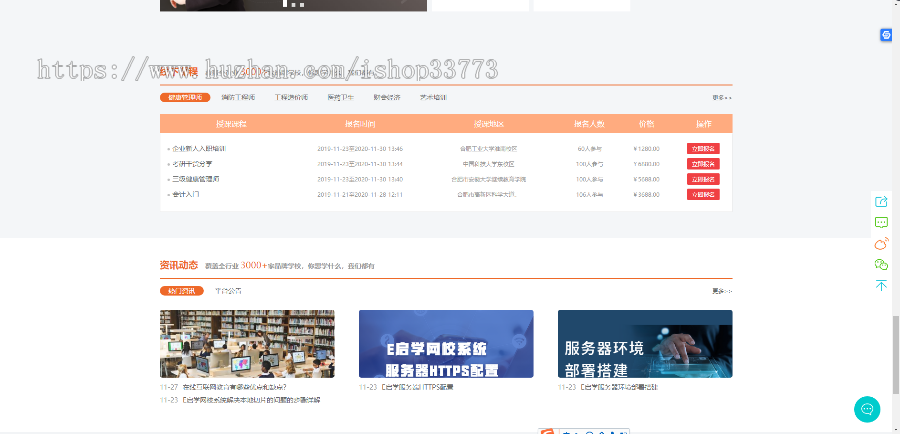
Task: Click 立即报名 for 企业新人入职培训
Action: coord(703,149)
